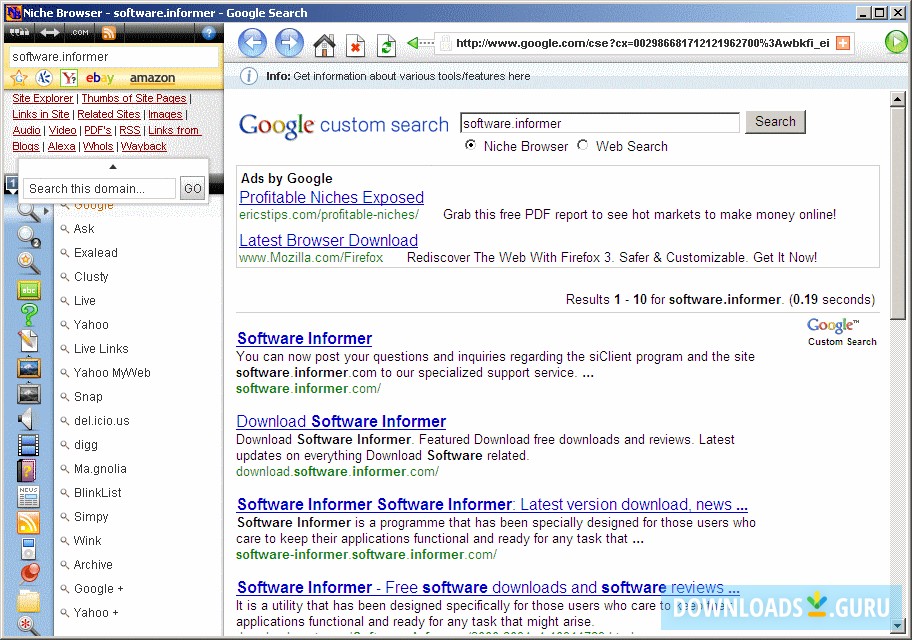The height and width of the screenshot is (640, 912).
Task: Click the orange RSS sidebar icon
Action: point(28,522)
